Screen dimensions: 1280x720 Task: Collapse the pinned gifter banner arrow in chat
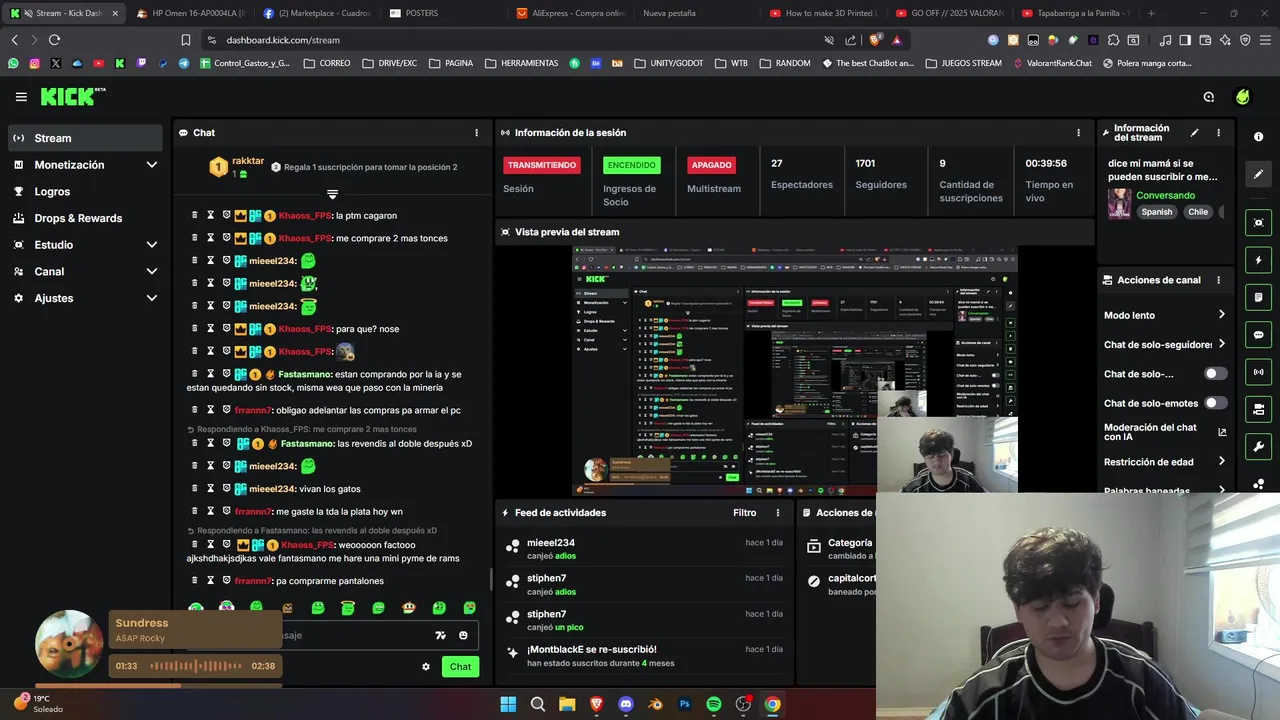332,194
